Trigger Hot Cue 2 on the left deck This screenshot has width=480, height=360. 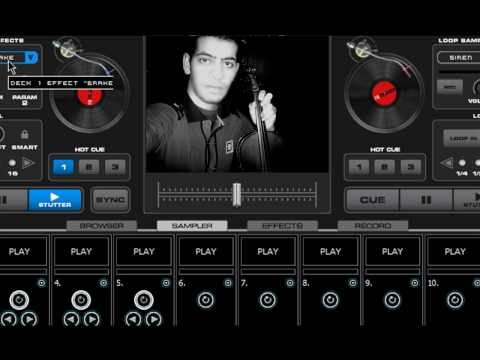(x=89, y=167)
